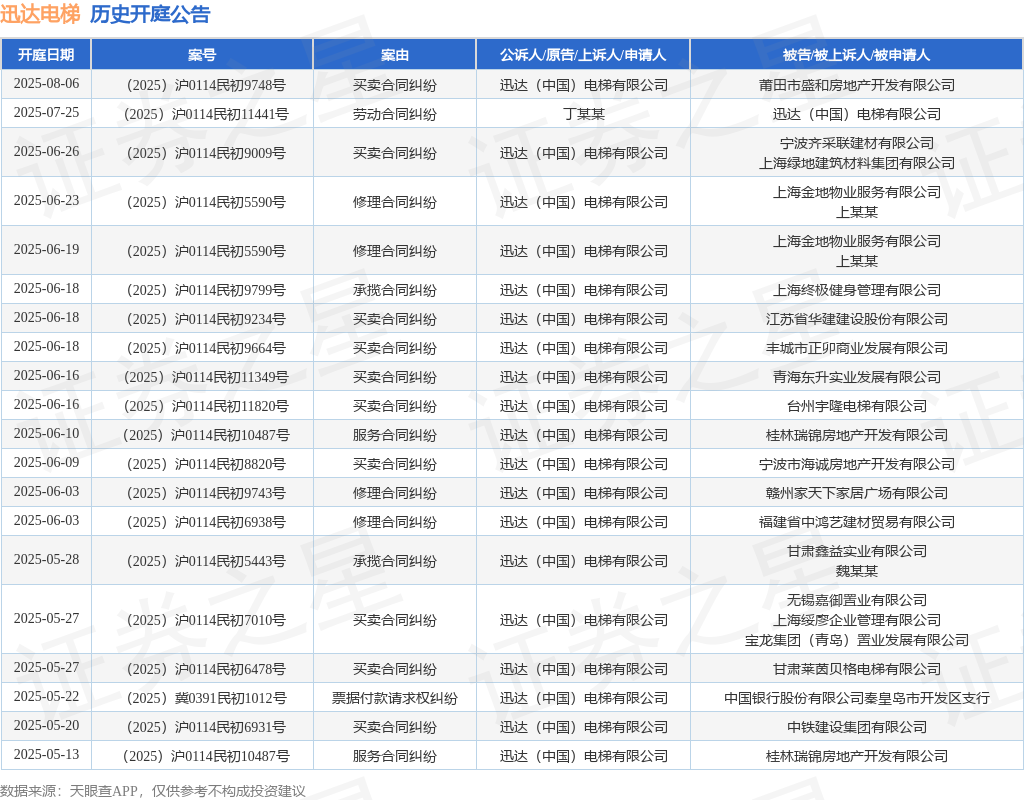
Task: Click case number 沪0114民初8820号
Action: click(x=206, y=464)
